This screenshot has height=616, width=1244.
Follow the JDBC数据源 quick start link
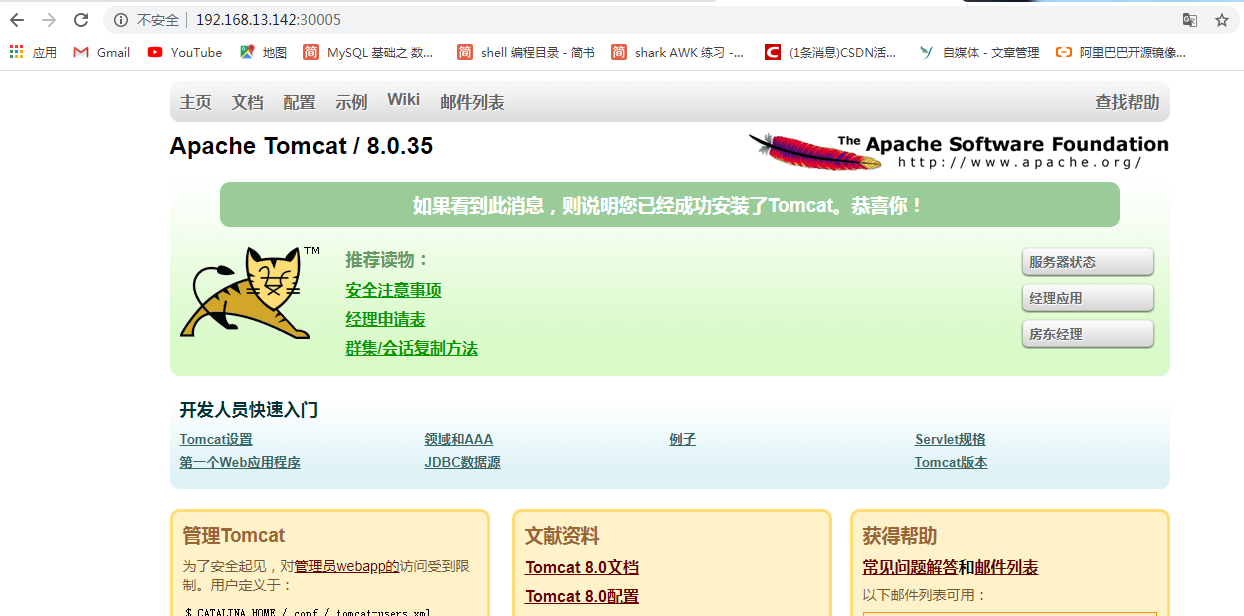[462, 462]
